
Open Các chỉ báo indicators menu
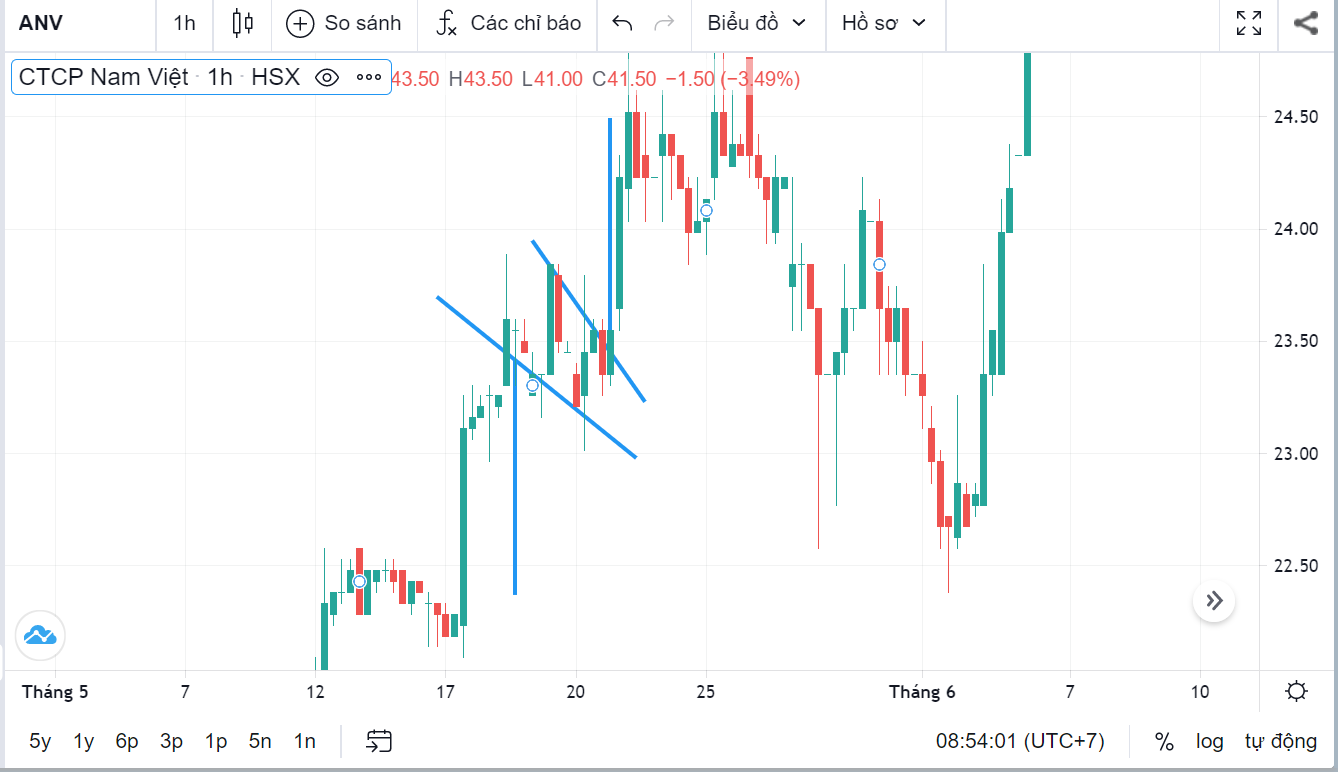click(508, 23)
